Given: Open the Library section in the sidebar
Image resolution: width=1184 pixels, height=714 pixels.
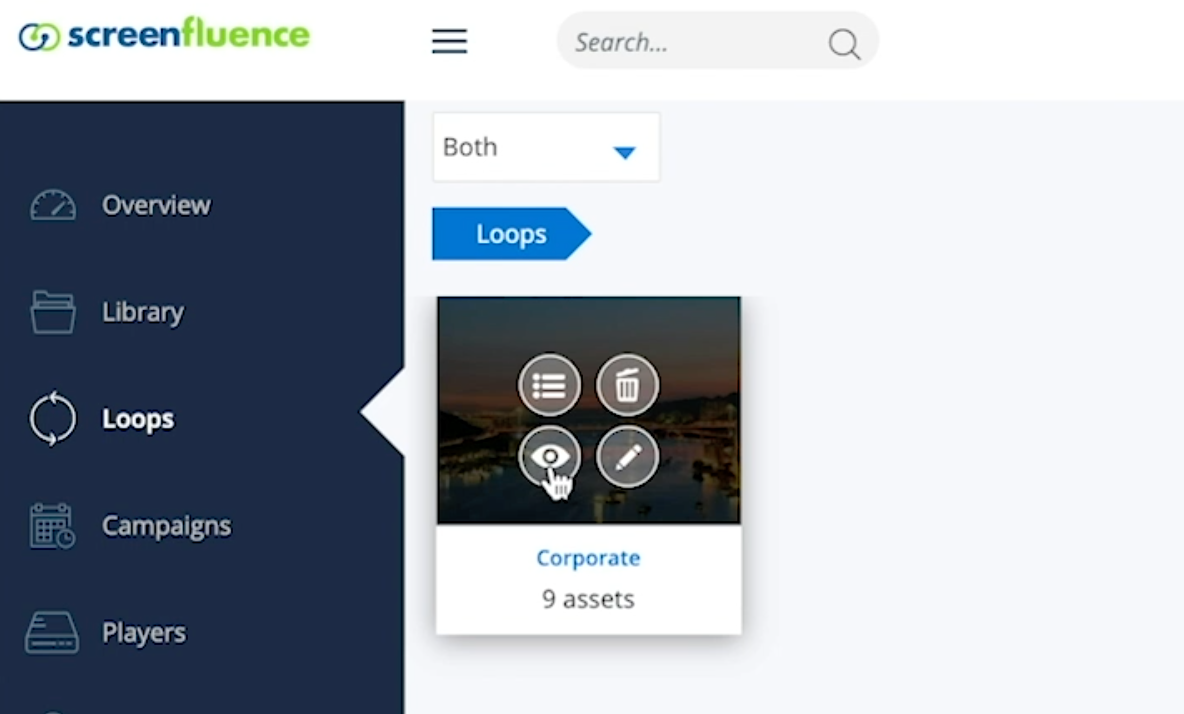Looking at the screenshot, I should 143,312.
